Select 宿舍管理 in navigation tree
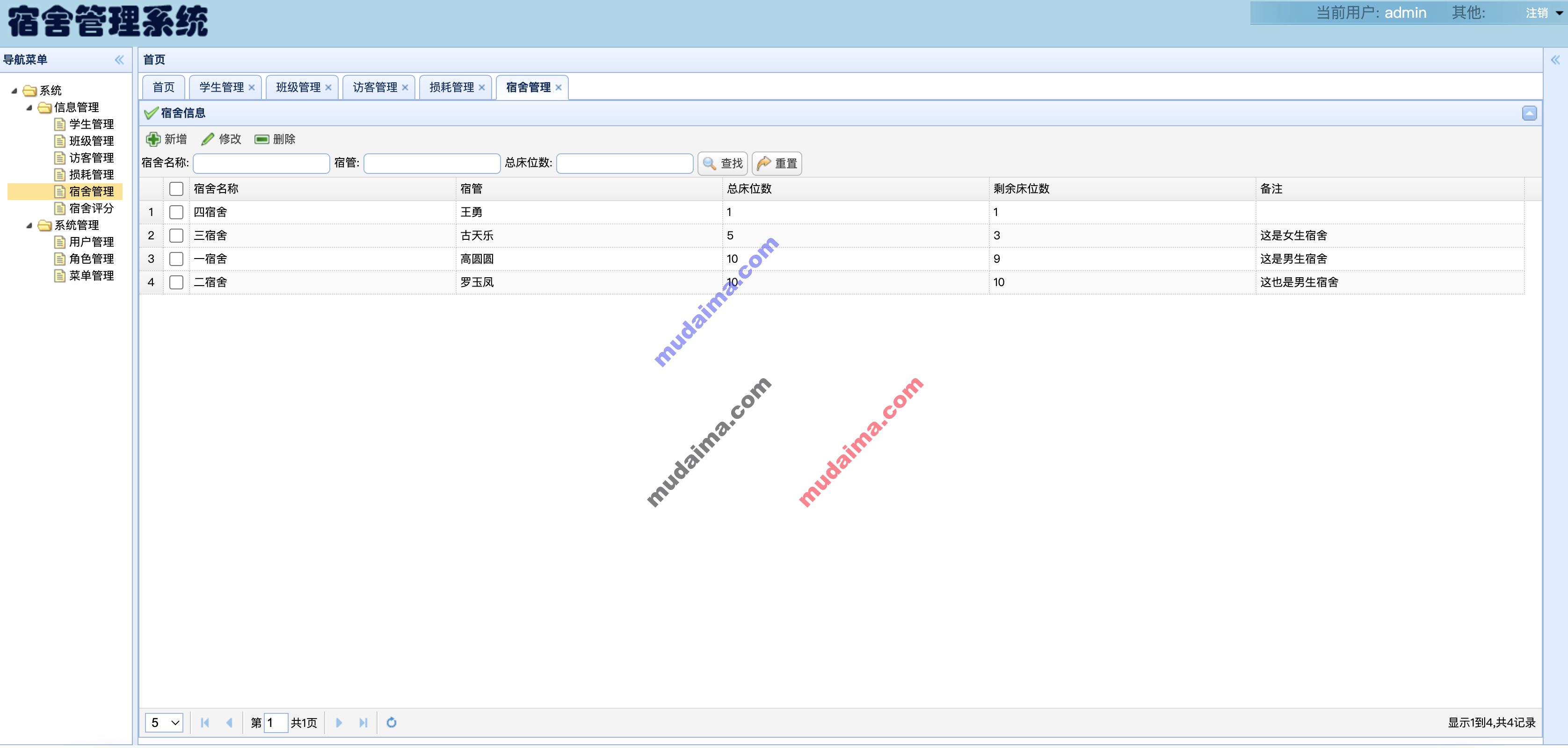 click(x=91, y=192)
